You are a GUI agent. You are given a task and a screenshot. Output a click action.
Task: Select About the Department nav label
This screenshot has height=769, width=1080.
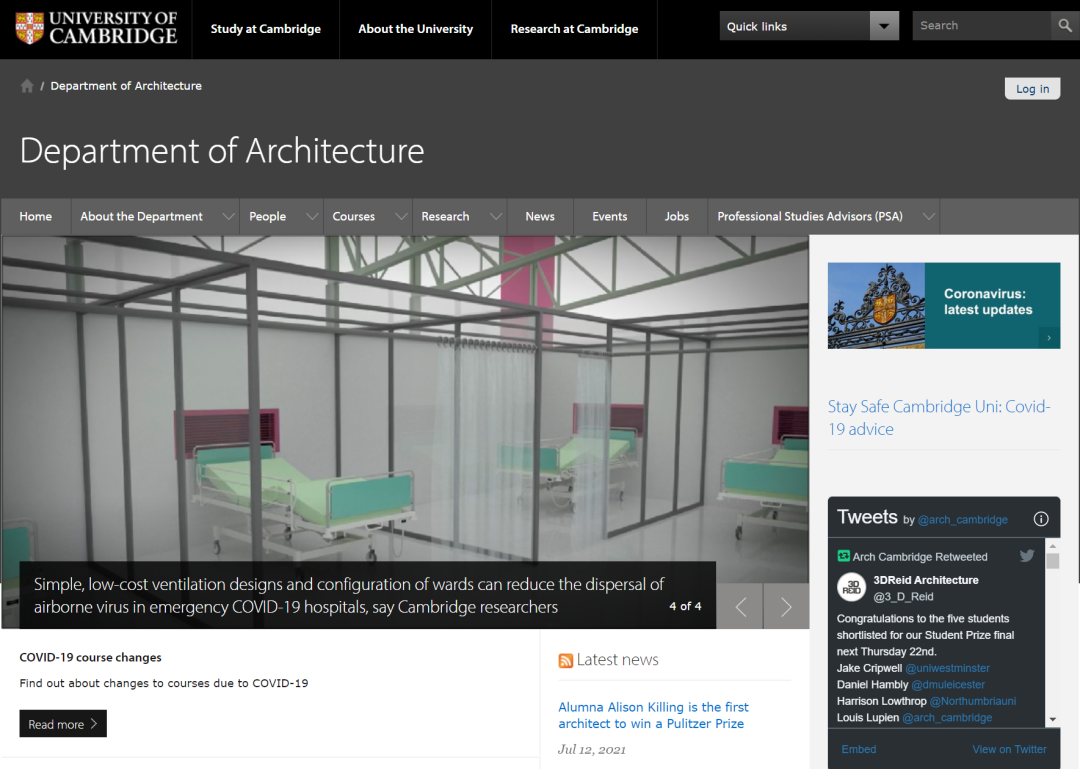tap(141, 216)
